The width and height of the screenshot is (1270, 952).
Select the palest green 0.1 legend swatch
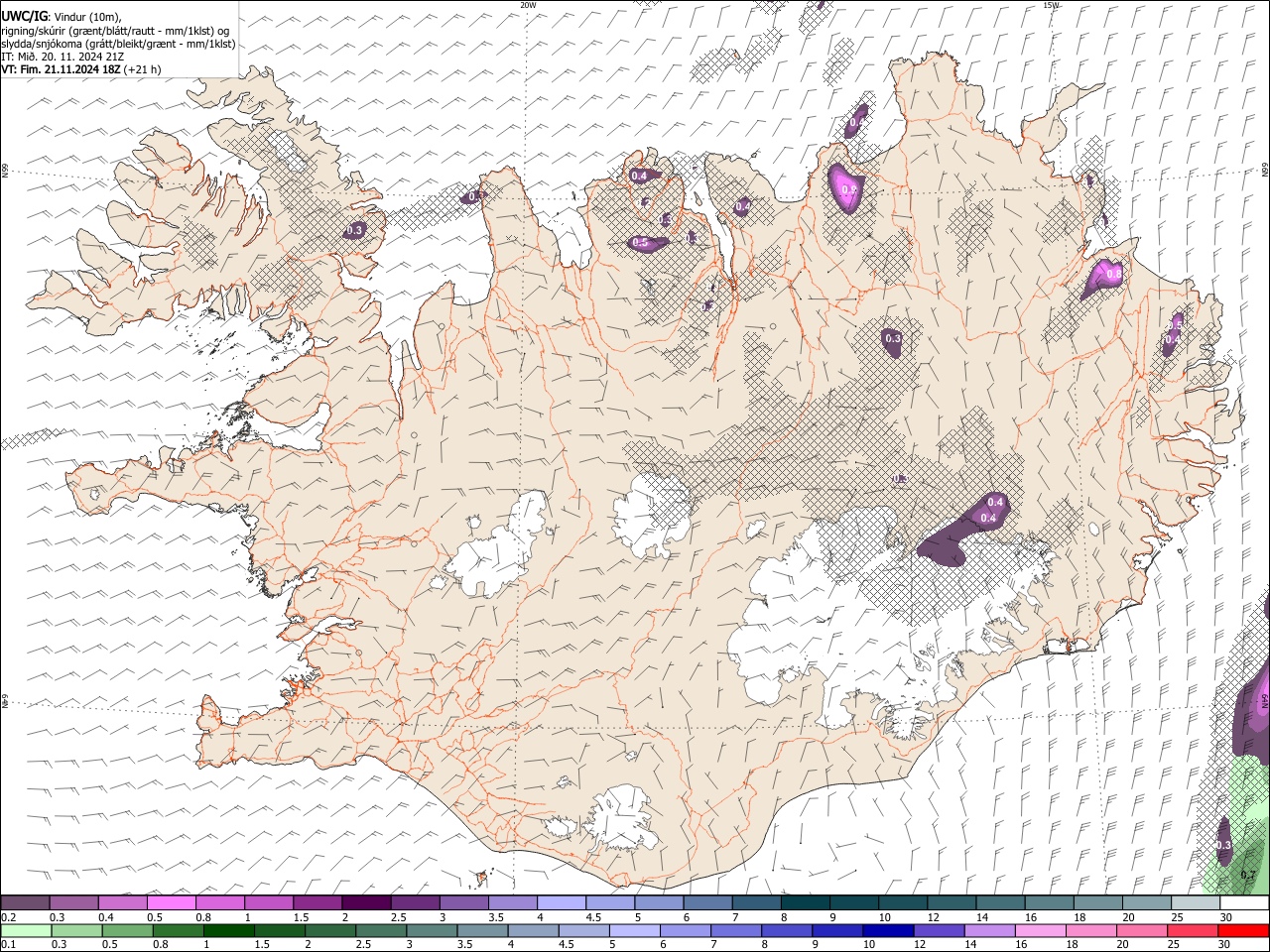[x=26, y=930]
